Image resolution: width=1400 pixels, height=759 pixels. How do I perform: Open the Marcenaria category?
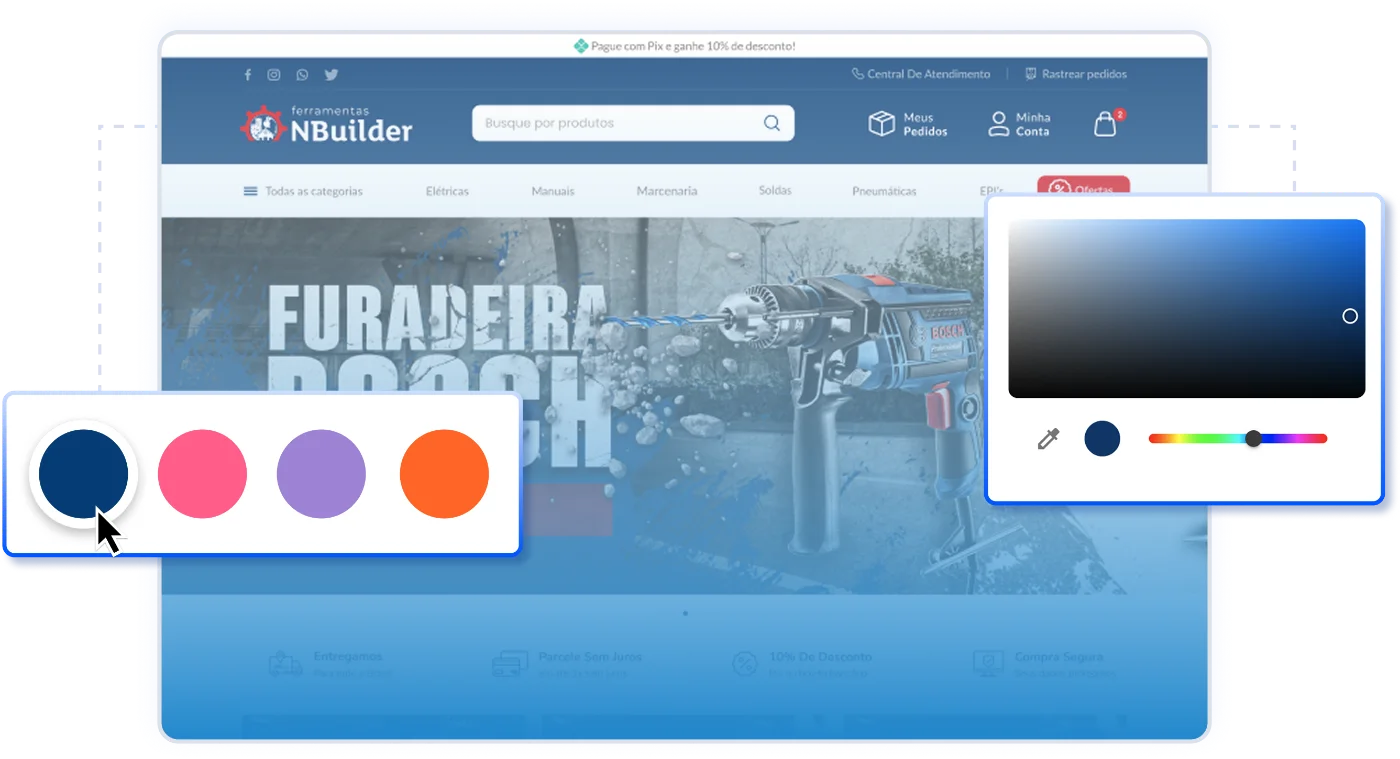pos(667,191)
